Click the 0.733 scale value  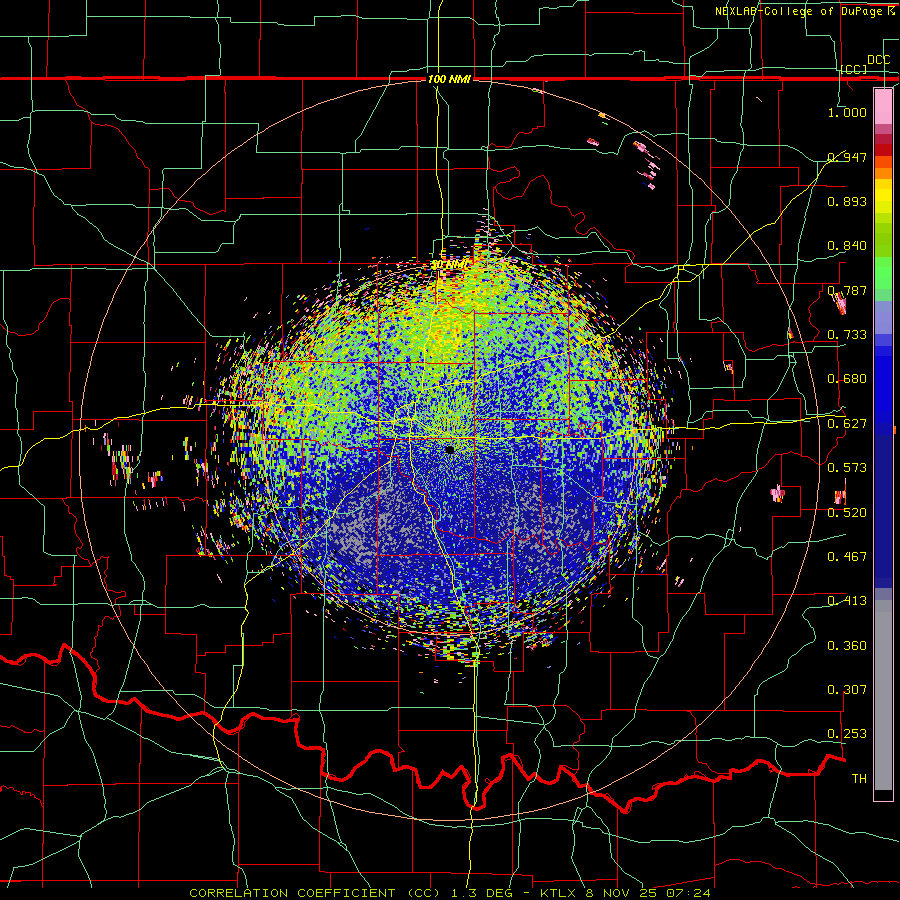pos(847,335)
